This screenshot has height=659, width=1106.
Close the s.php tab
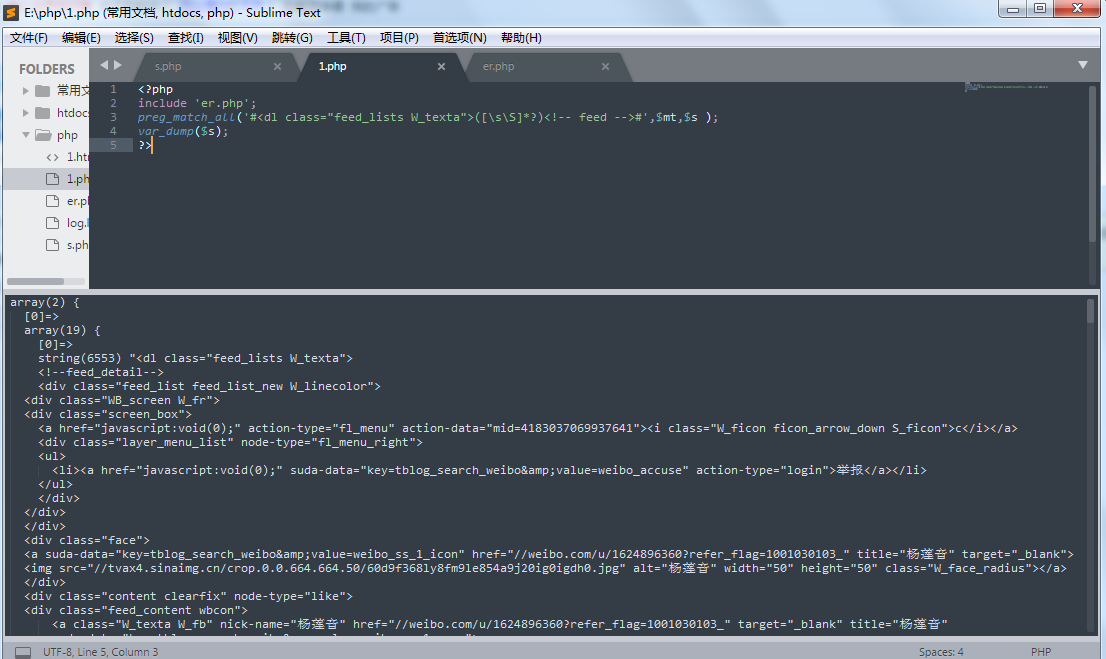tap(278, 67)
